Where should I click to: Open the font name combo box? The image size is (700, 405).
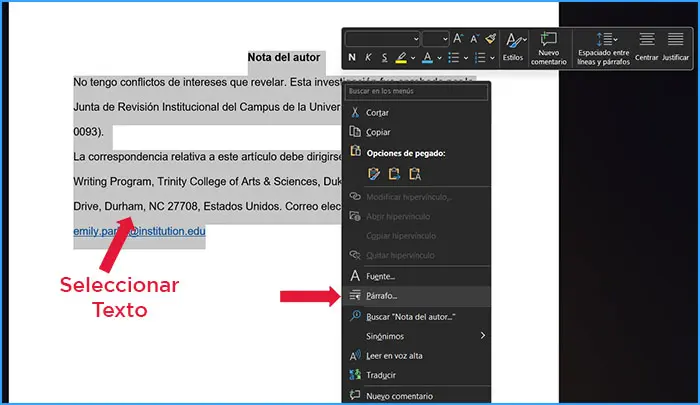[383, 39]
